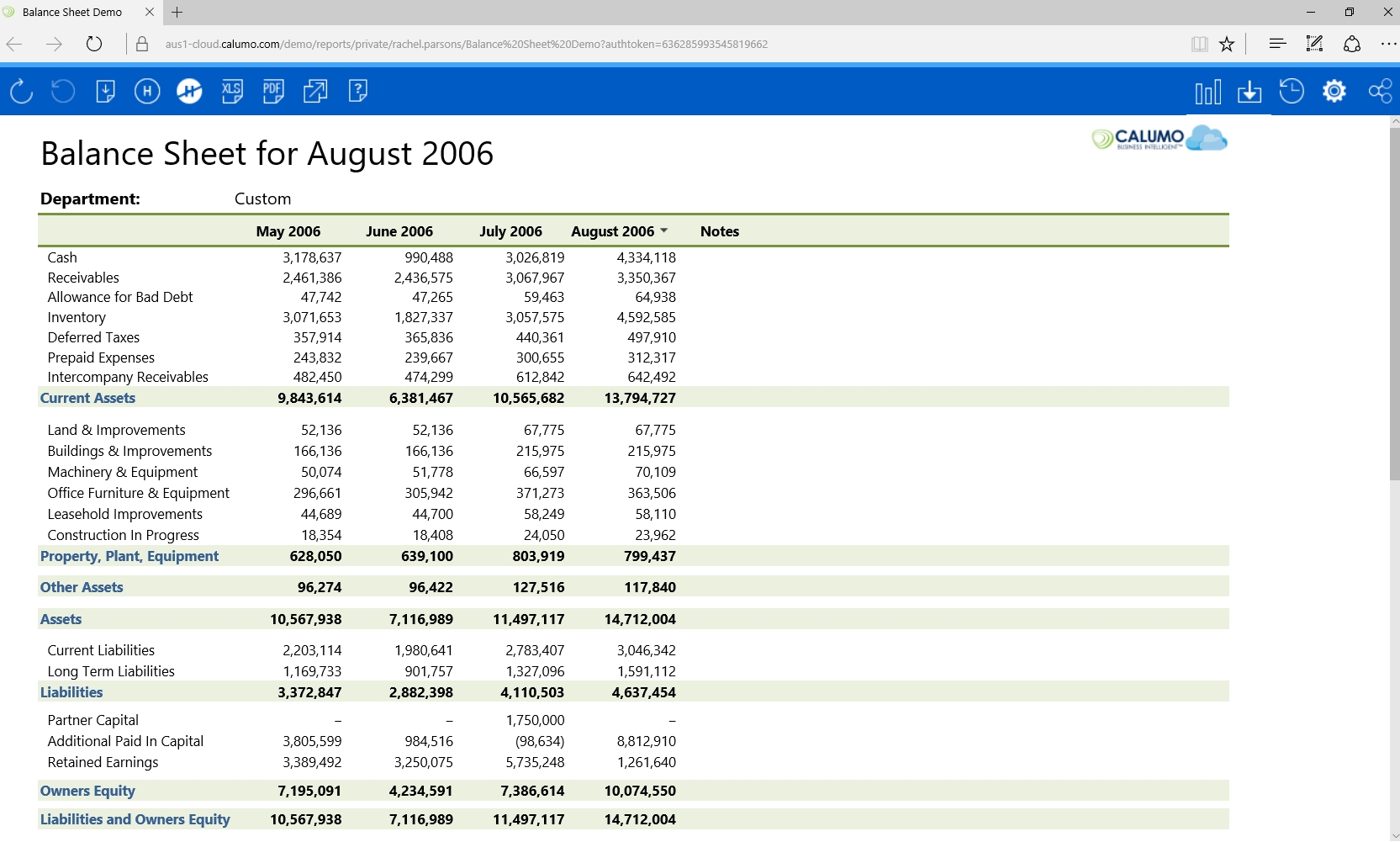Click the July 2006 column header
Image resolution: width=1400 pixels, height=842 pixels.
tap(511, 231)
